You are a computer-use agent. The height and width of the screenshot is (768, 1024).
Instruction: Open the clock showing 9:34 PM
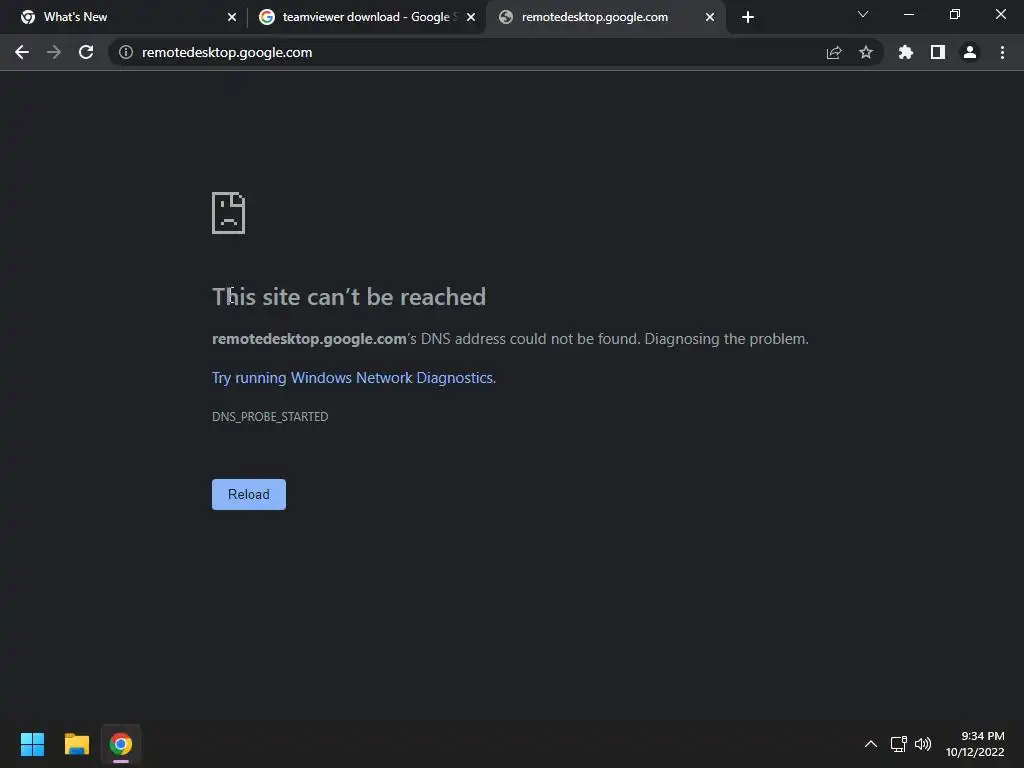[975, 744]
